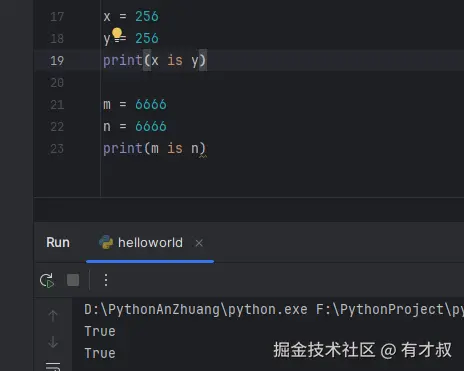Click the Run tool window label

click(58, 242)
